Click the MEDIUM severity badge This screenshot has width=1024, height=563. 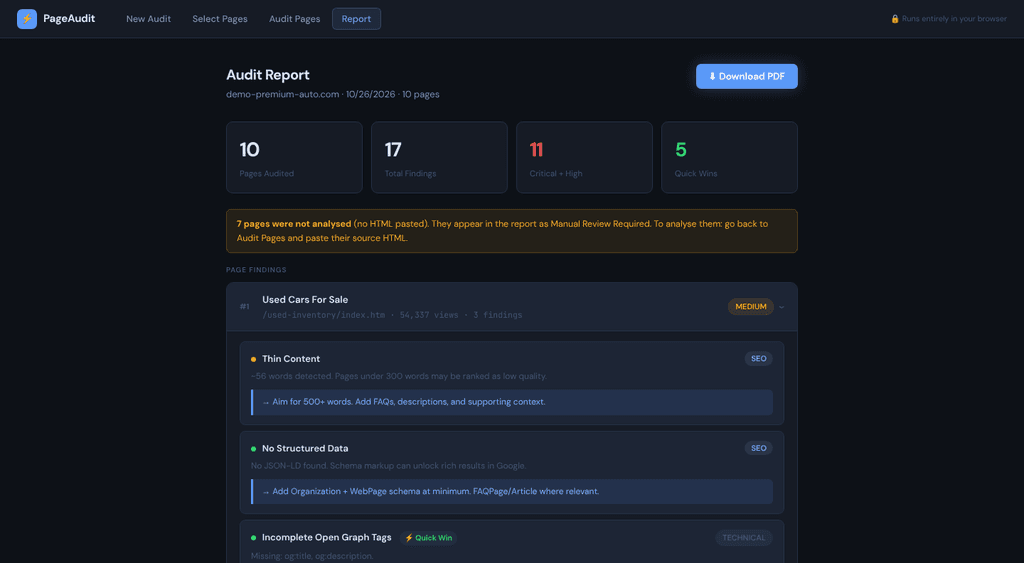750,307
